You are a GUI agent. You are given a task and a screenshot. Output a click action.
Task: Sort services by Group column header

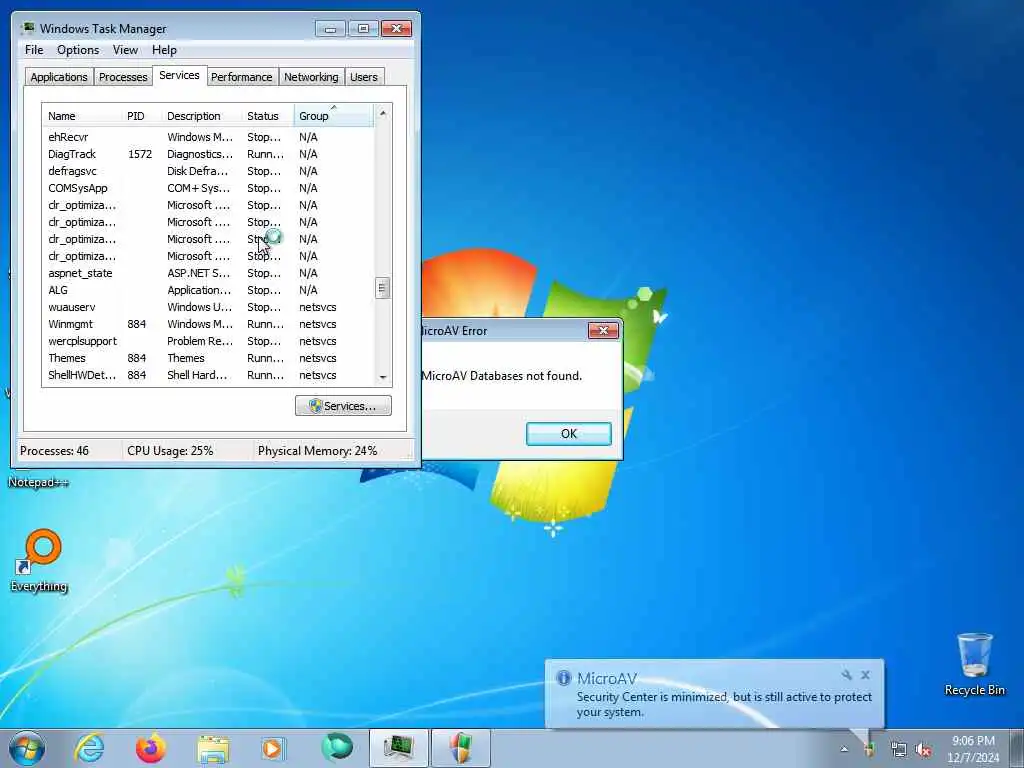coord(334,116)
